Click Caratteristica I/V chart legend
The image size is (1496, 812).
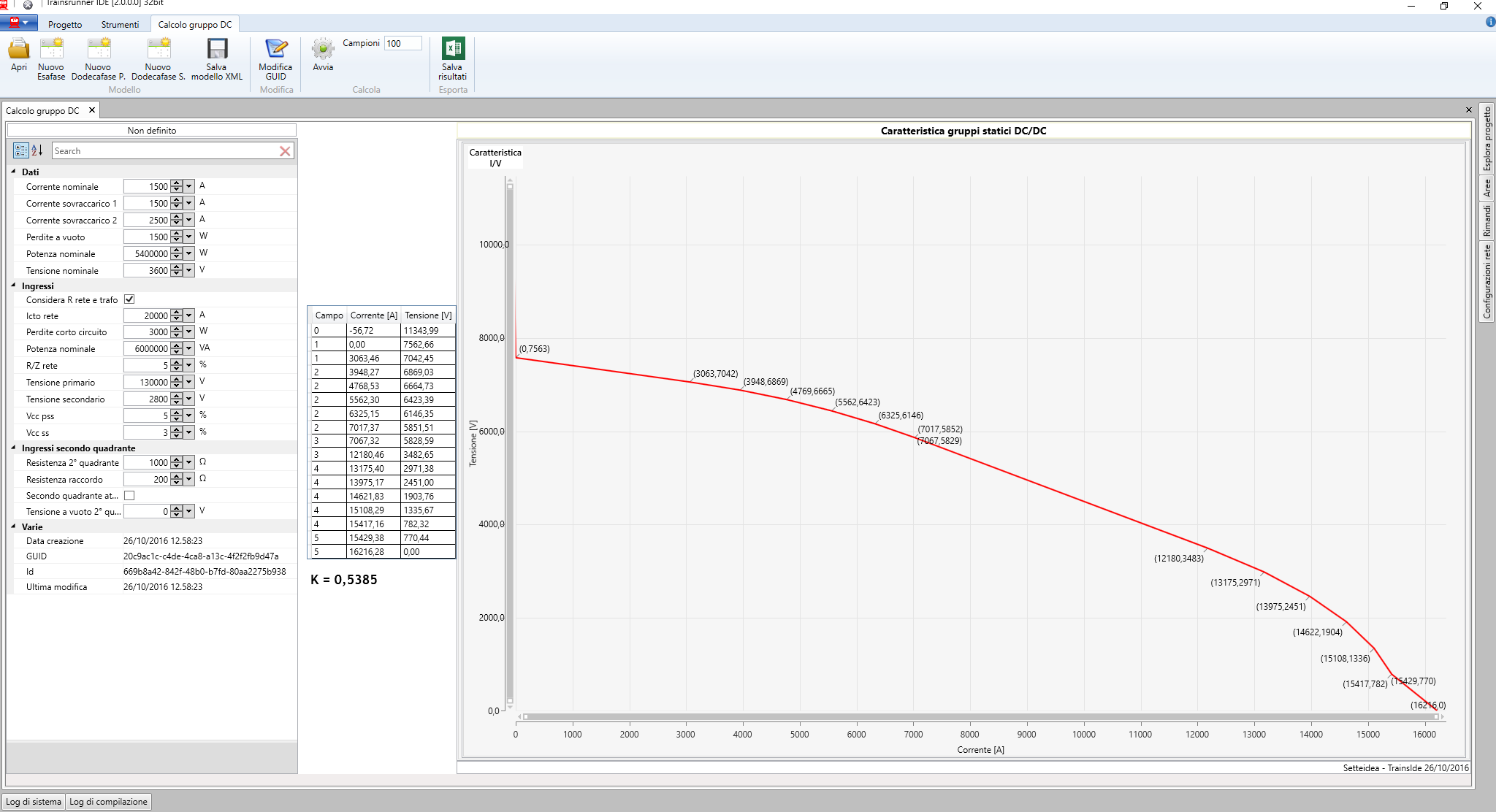[x=495, y=158]
